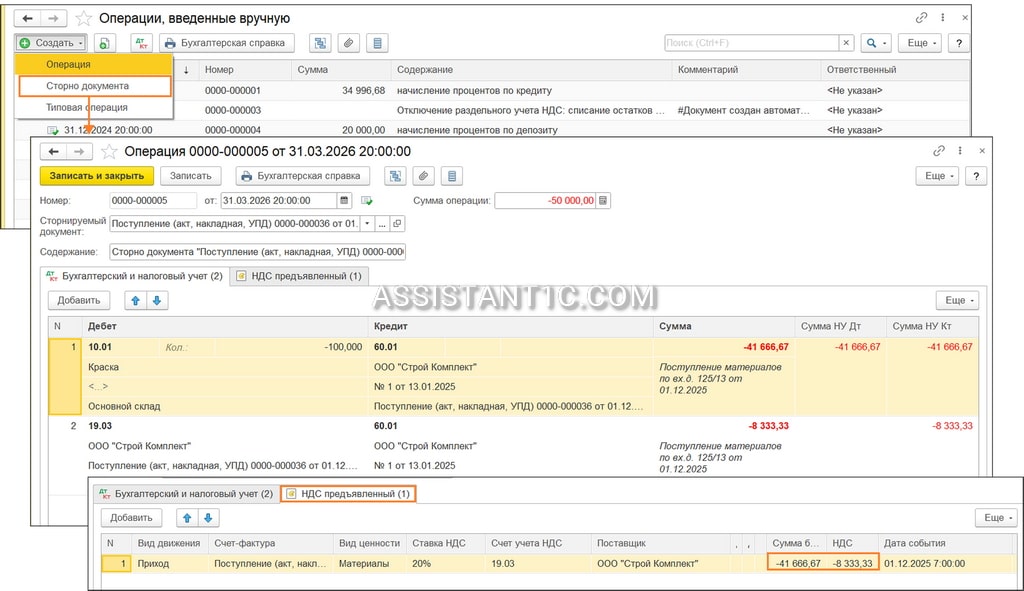Edit the date field 31.03.2026 20:00:00
This screenshot has width=1024, height=591.
coord(279,201)
